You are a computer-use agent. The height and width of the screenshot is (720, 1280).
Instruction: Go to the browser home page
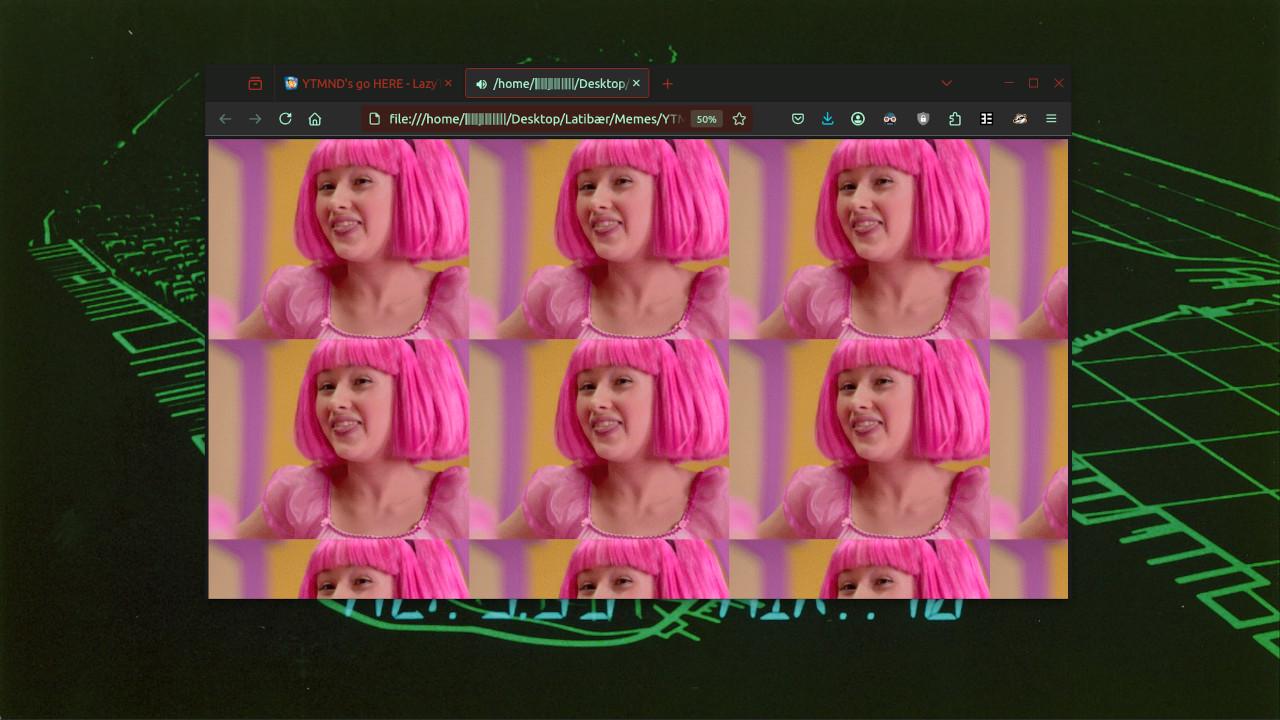click(315, 119)
